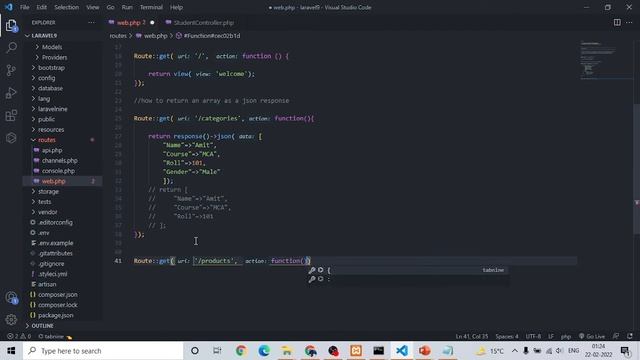Open the Accounts icon in activity bar

tap(11, 298)
